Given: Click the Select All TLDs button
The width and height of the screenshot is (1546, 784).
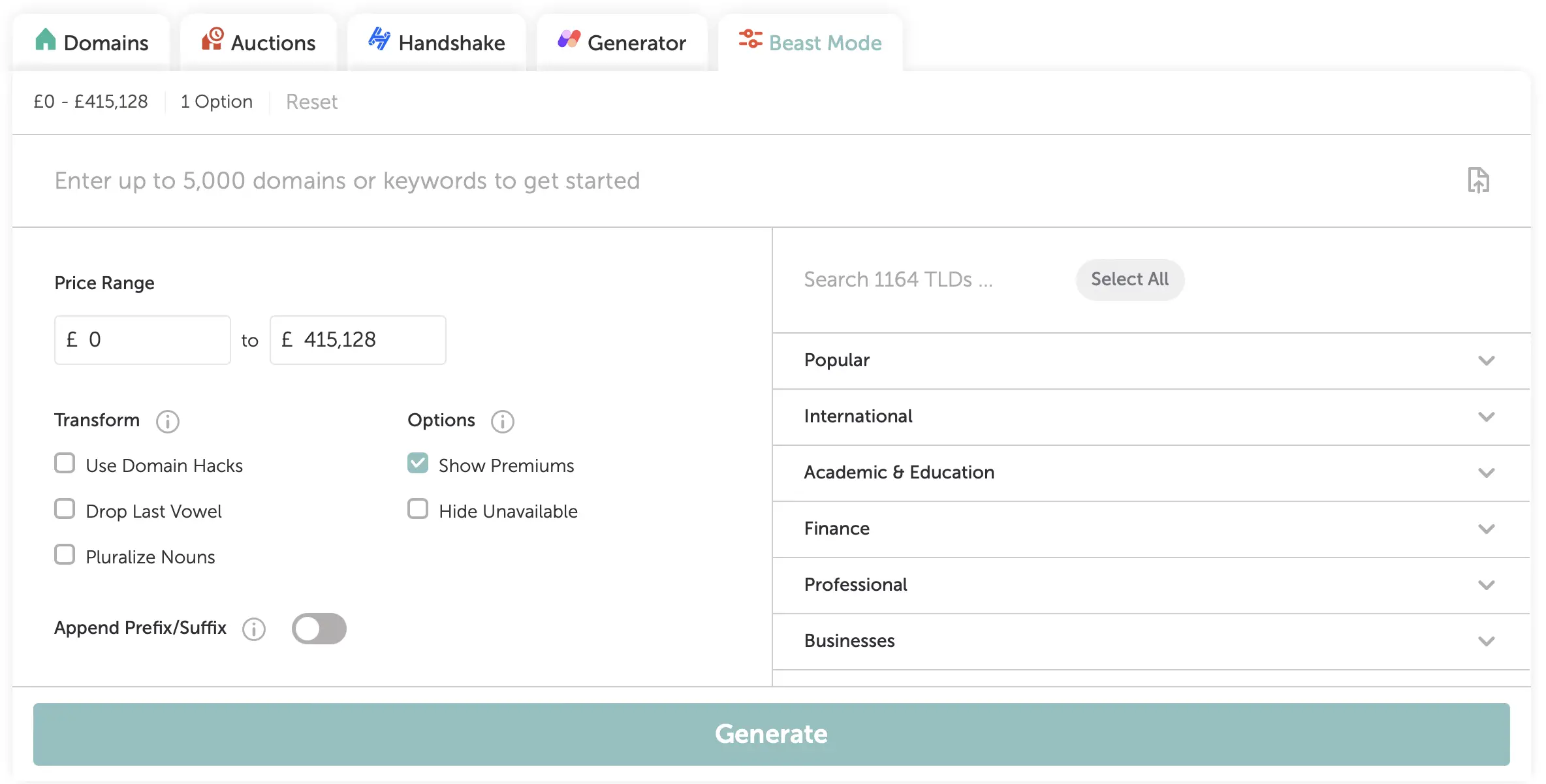Looking at the screenshot, I should point(1130,279).
